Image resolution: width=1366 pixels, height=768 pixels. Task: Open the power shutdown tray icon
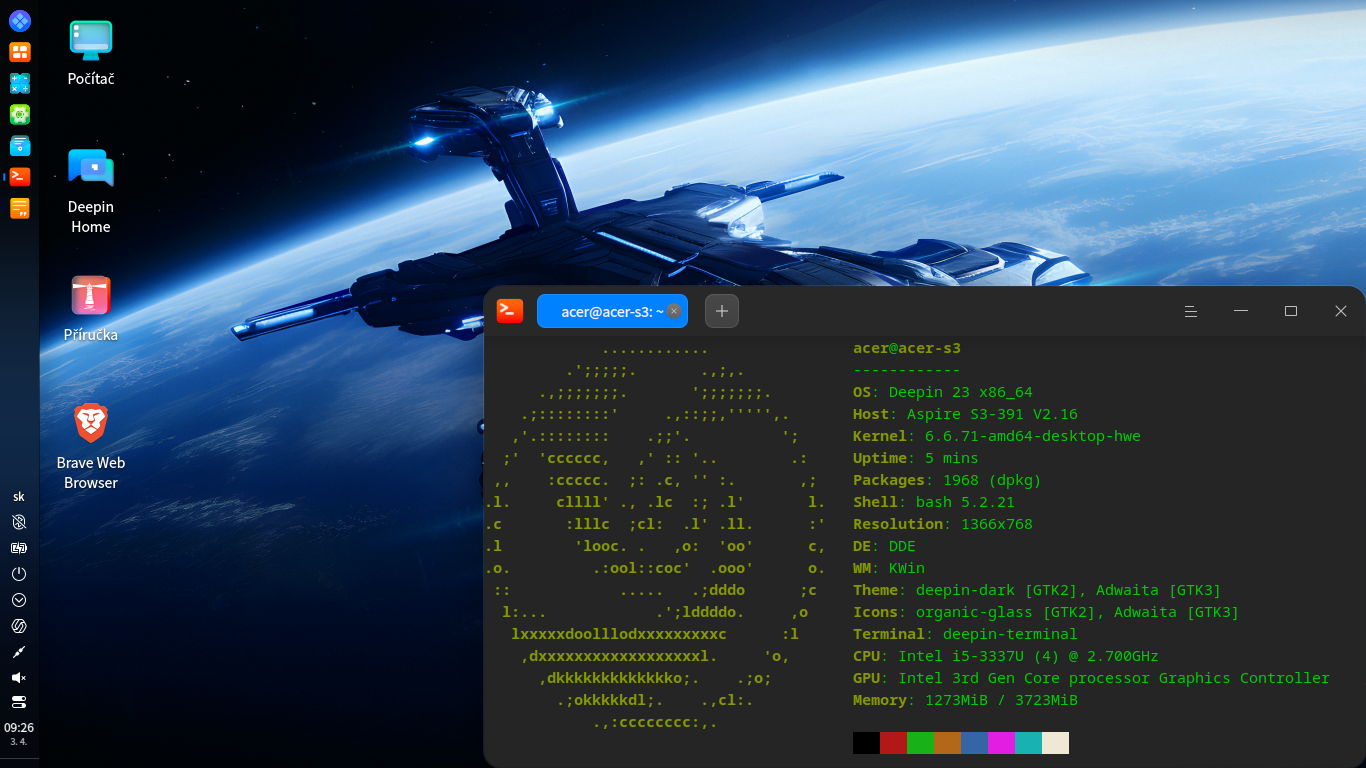point(19,574)
